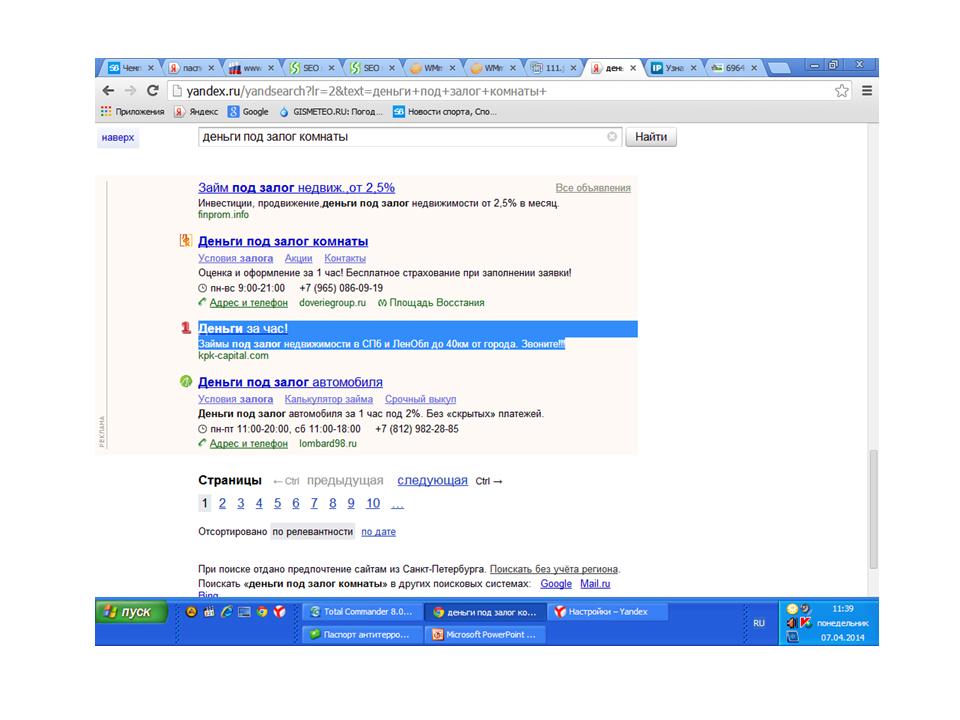Click Контакты sitelink

click(x=345, y=258)
